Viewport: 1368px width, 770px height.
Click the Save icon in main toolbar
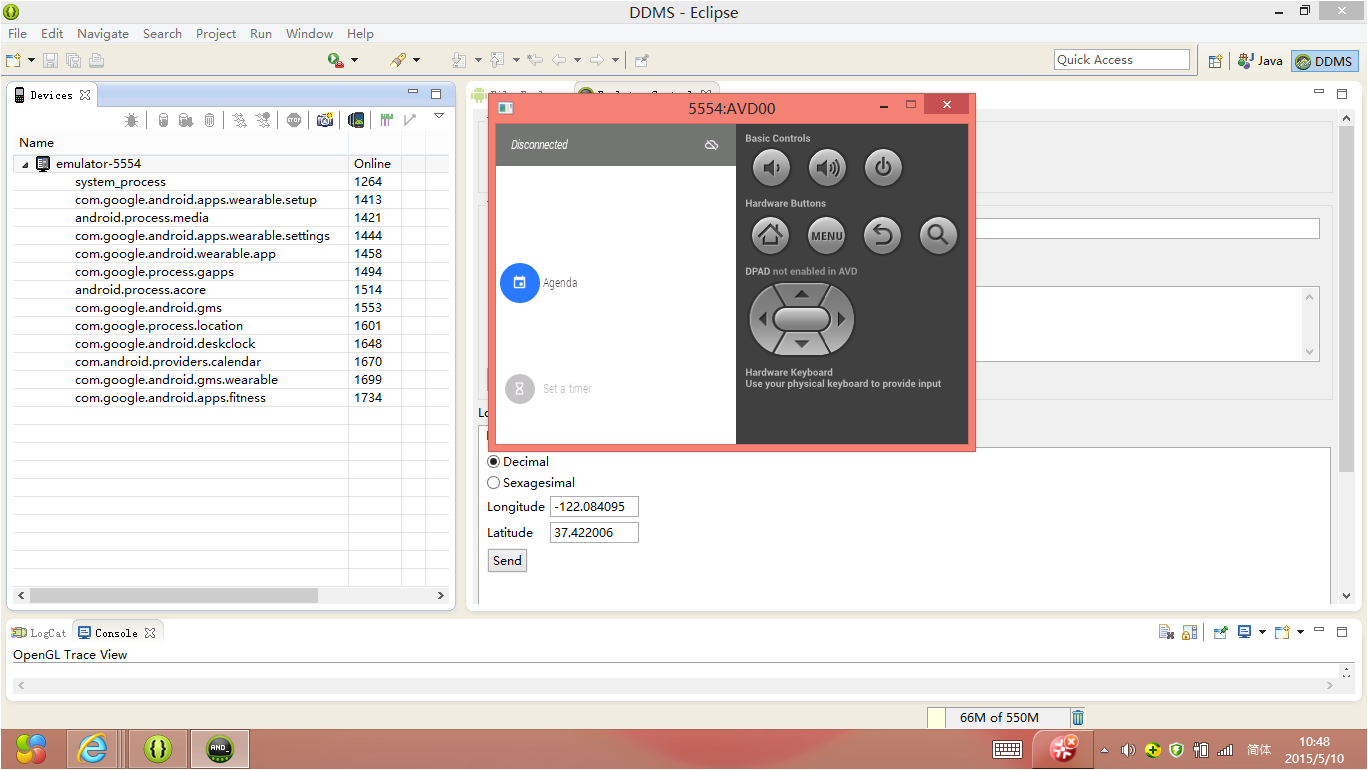click(x=51, y=61)
